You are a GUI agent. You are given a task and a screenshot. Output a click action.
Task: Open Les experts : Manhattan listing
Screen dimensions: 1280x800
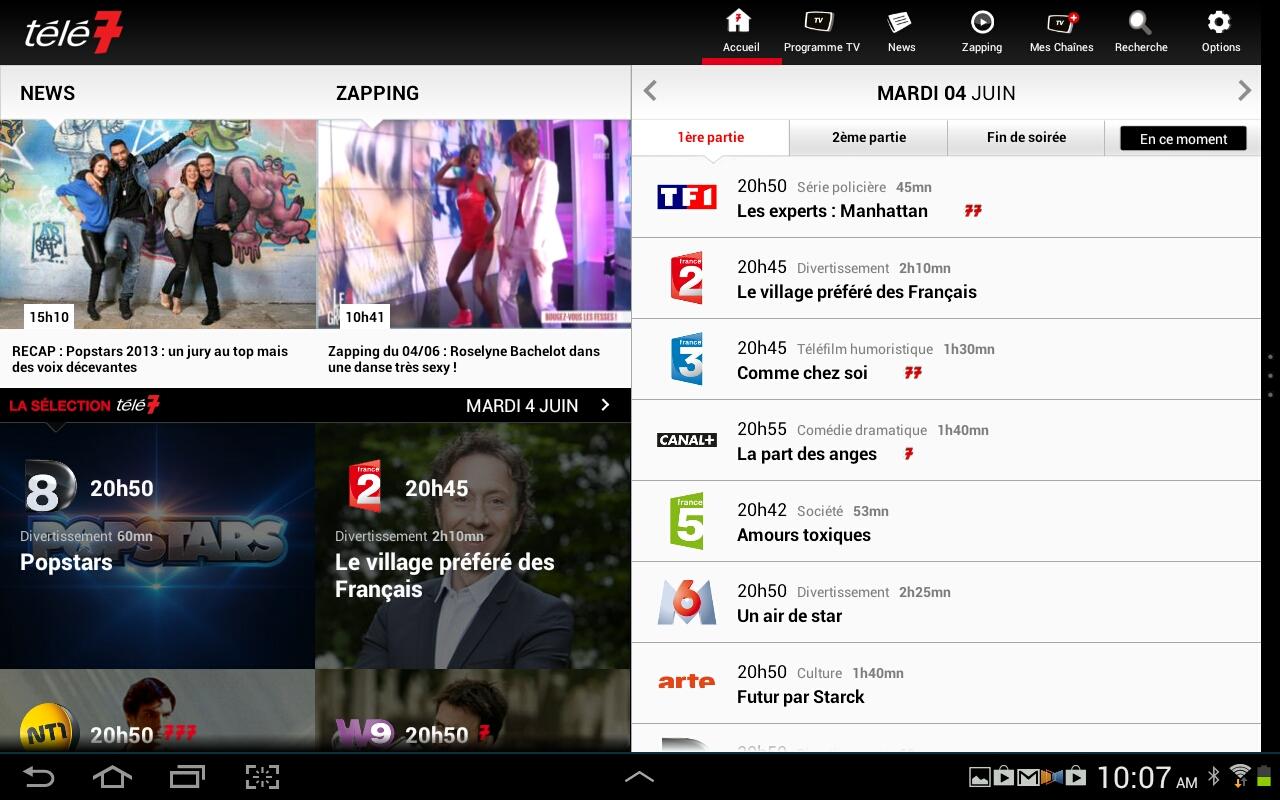point(946,197)
